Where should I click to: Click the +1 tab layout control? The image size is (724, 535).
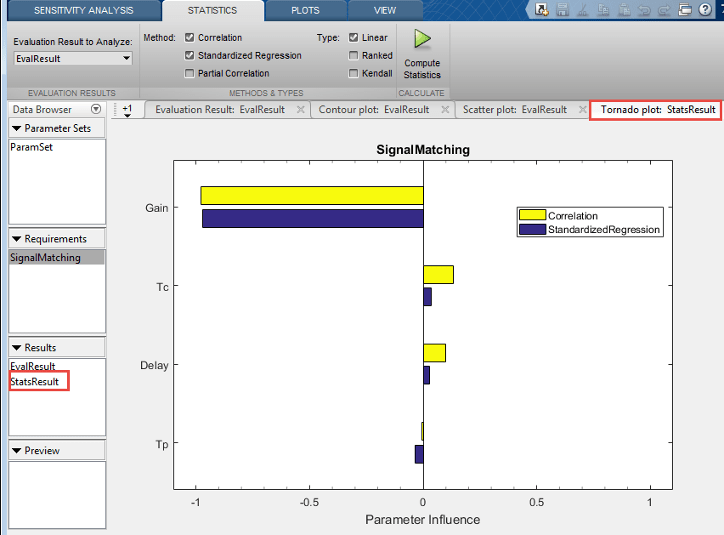(127, 110)
